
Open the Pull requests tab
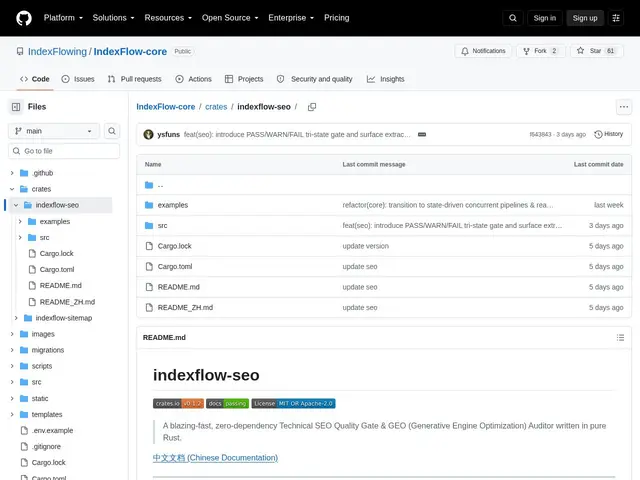134,79
